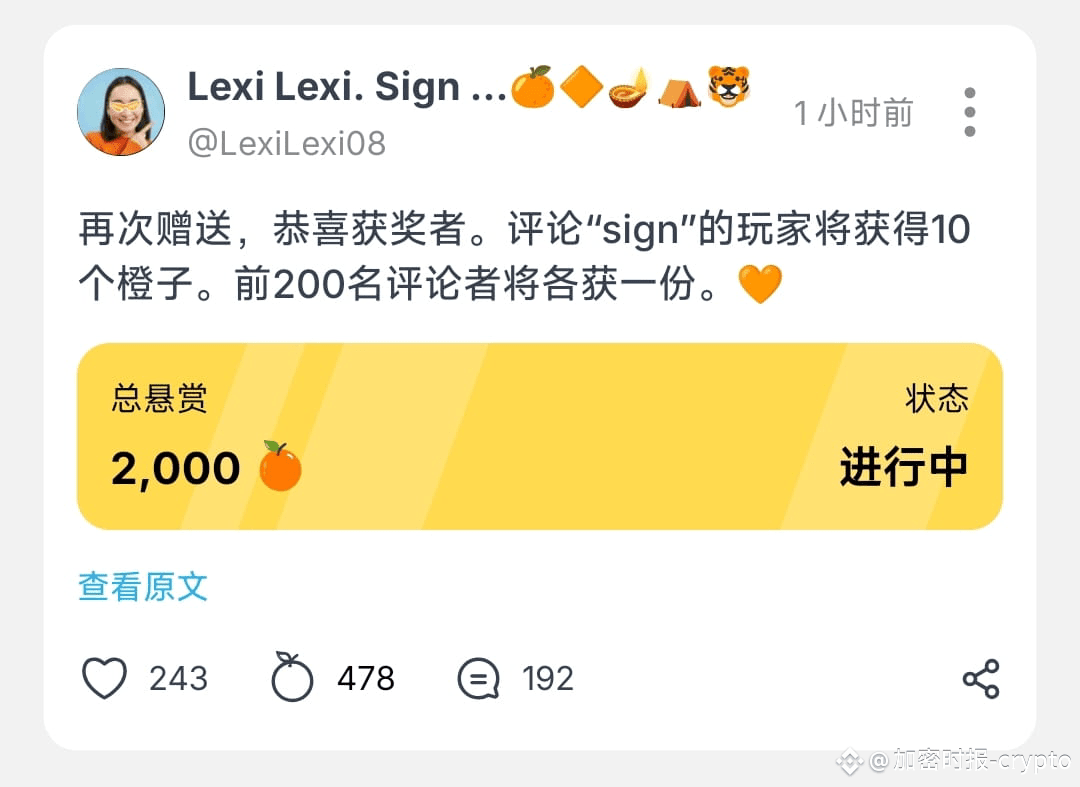The height and width of the screenshot is (787, 1080).
Task: Click the orange diamond emoji in name
Action: click(581, 87)
